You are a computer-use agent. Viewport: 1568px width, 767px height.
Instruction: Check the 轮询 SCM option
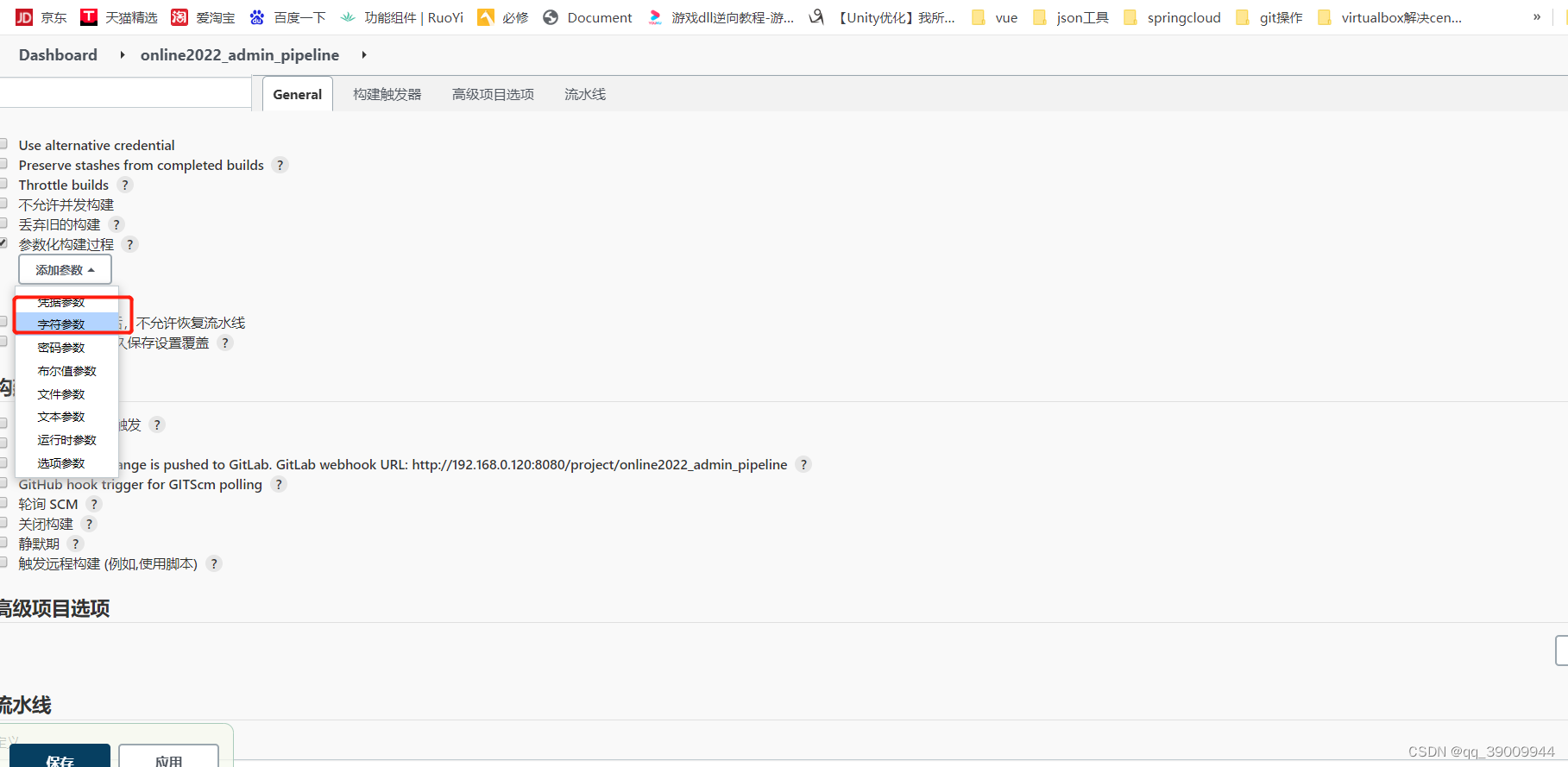pos(3,503)
